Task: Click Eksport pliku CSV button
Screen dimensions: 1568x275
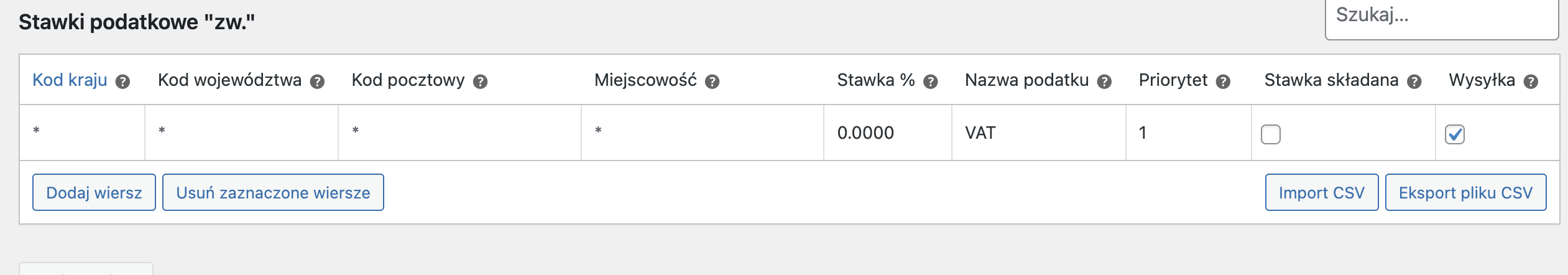Action: 1466,192
